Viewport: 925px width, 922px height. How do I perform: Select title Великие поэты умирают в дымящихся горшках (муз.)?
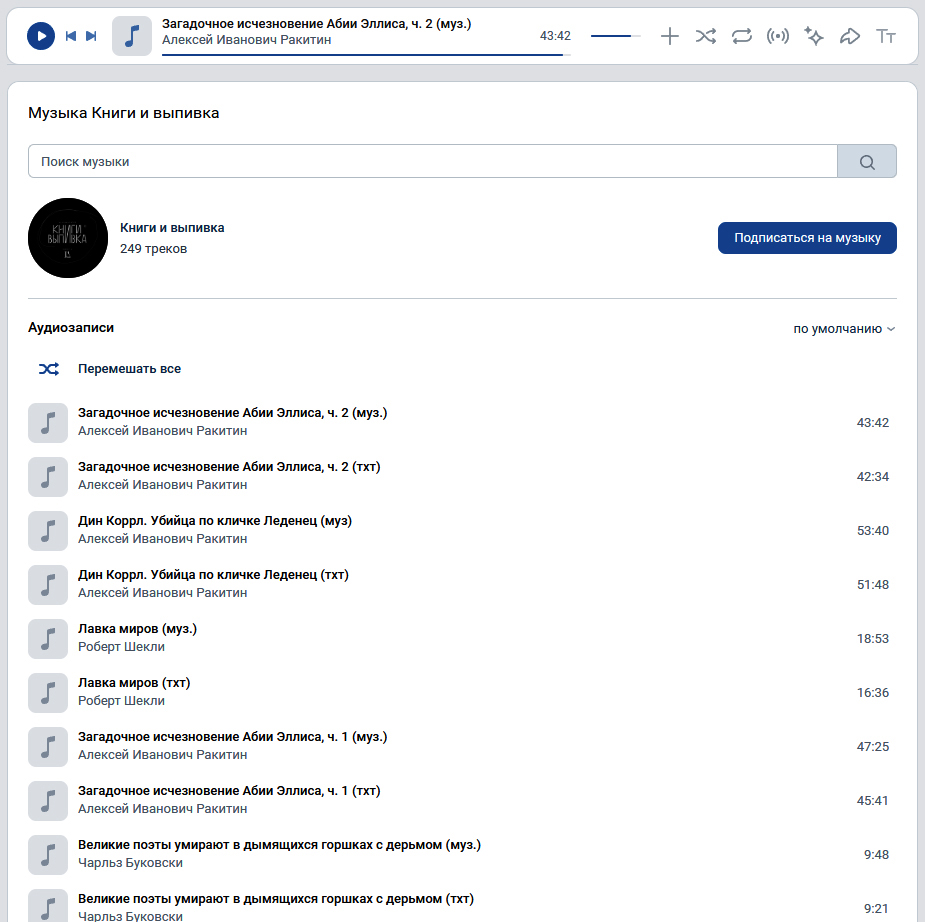tap(279, 845)
